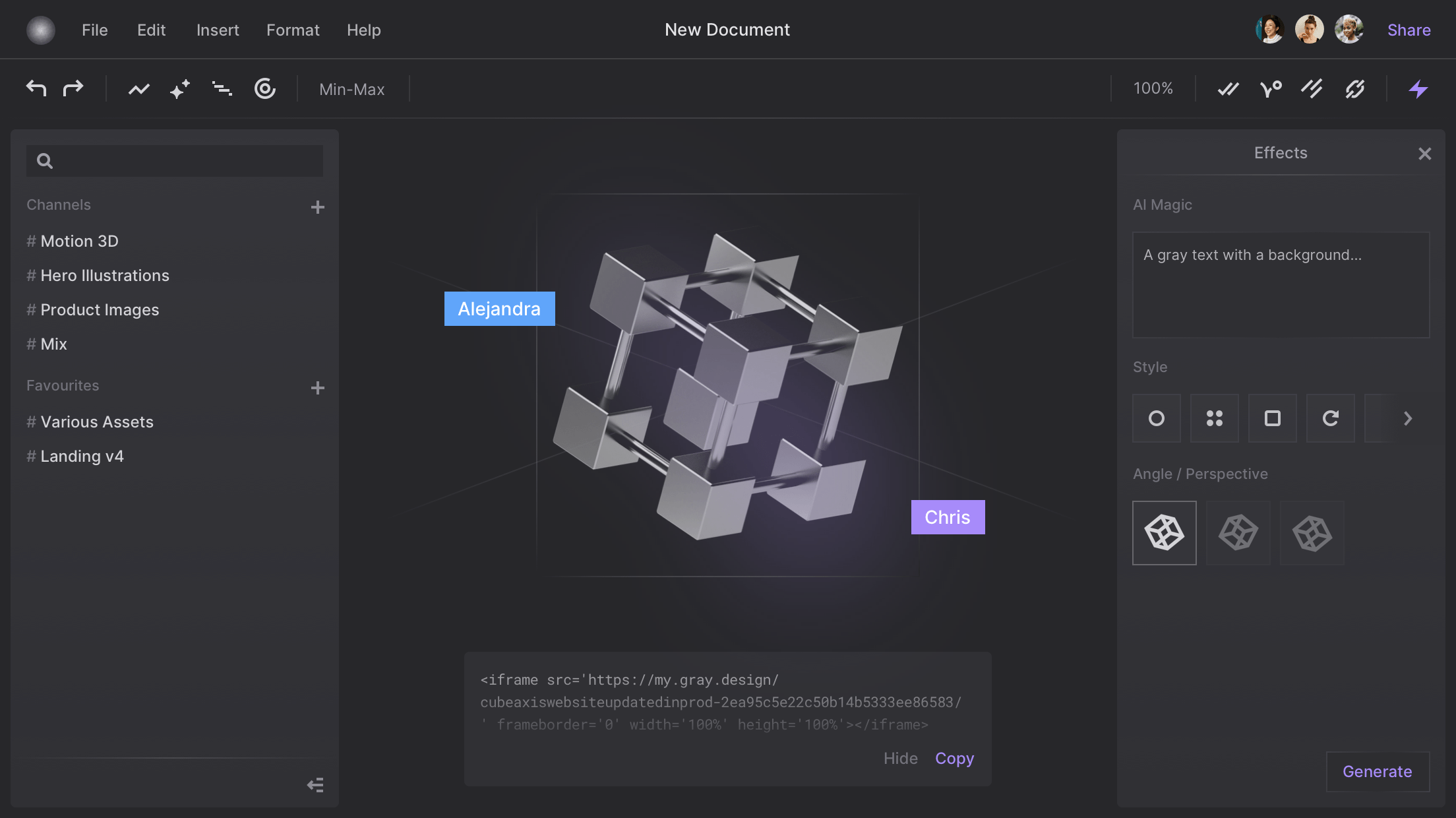This screenshot has height=818, width=1456.
Task: Click the broken link icon in the toolbar
Action: pyautogui.click(x=1355, y=88)
